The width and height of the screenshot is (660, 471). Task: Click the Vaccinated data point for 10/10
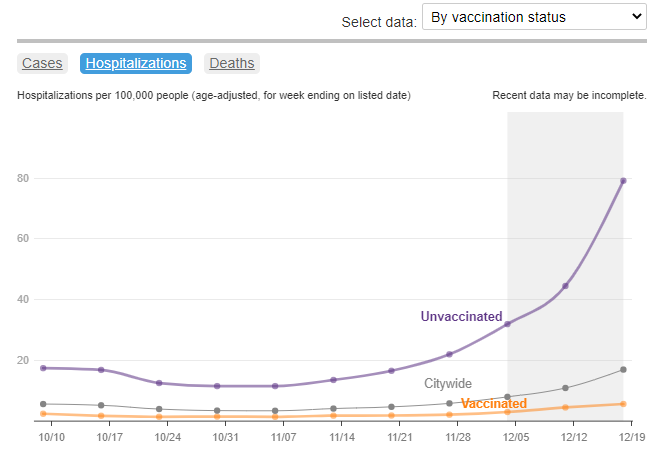tap(43, 414)
